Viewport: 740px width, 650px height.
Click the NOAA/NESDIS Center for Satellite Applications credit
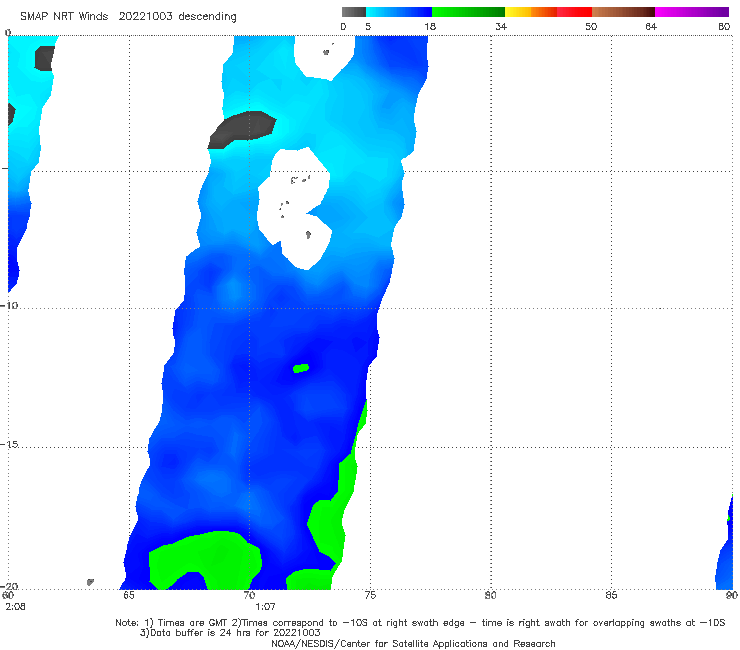click(413, 644)
